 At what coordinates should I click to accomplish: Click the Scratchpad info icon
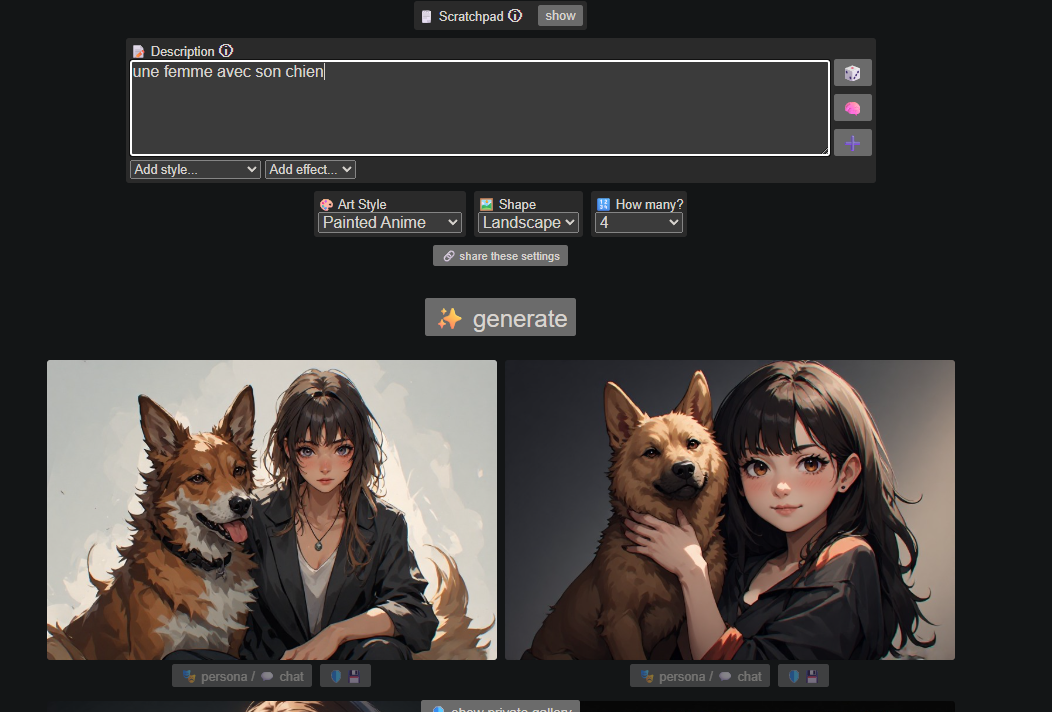tap(515, 15)
